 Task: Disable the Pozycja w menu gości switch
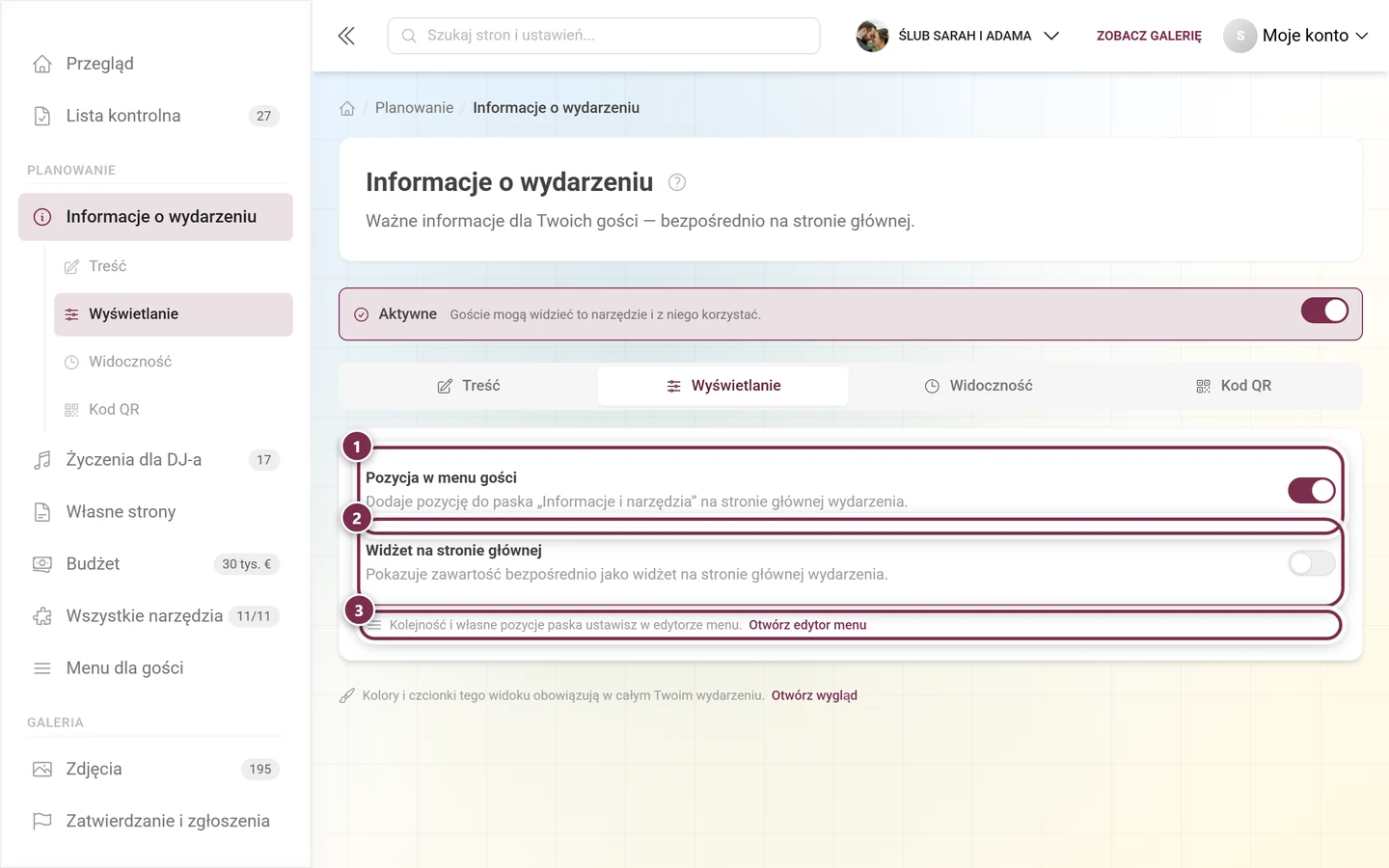click(1312, 490)
